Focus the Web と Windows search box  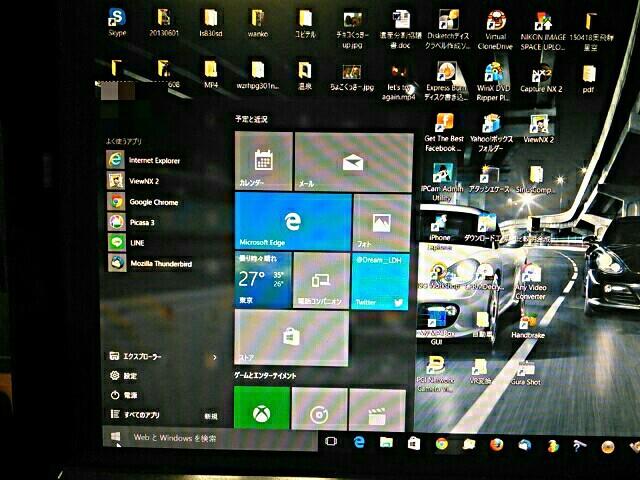pyautogui.click(x=222, y=439)
